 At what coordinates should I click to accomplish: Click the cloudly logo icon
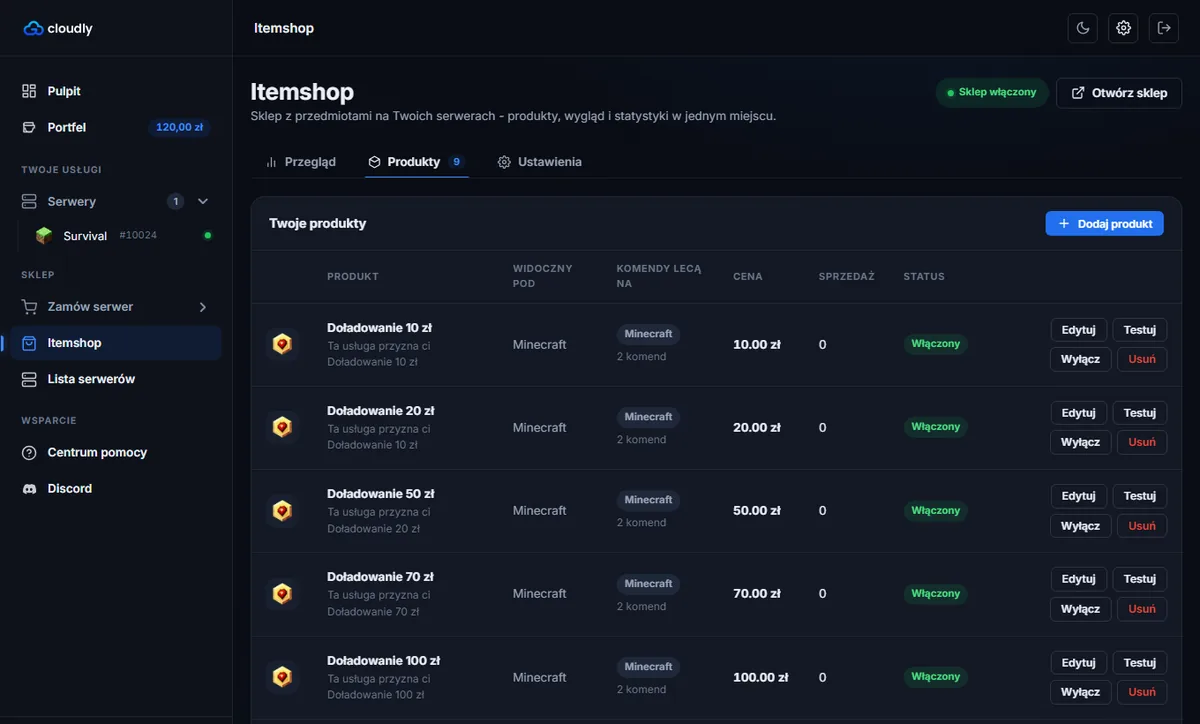click(x=33, y=28)
